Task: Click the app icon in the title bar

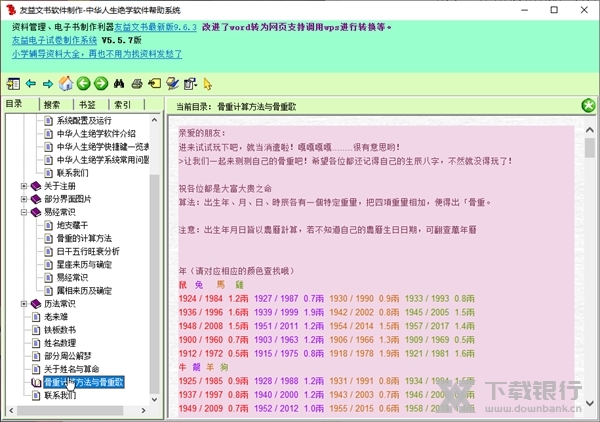Action: coord(11,10)
